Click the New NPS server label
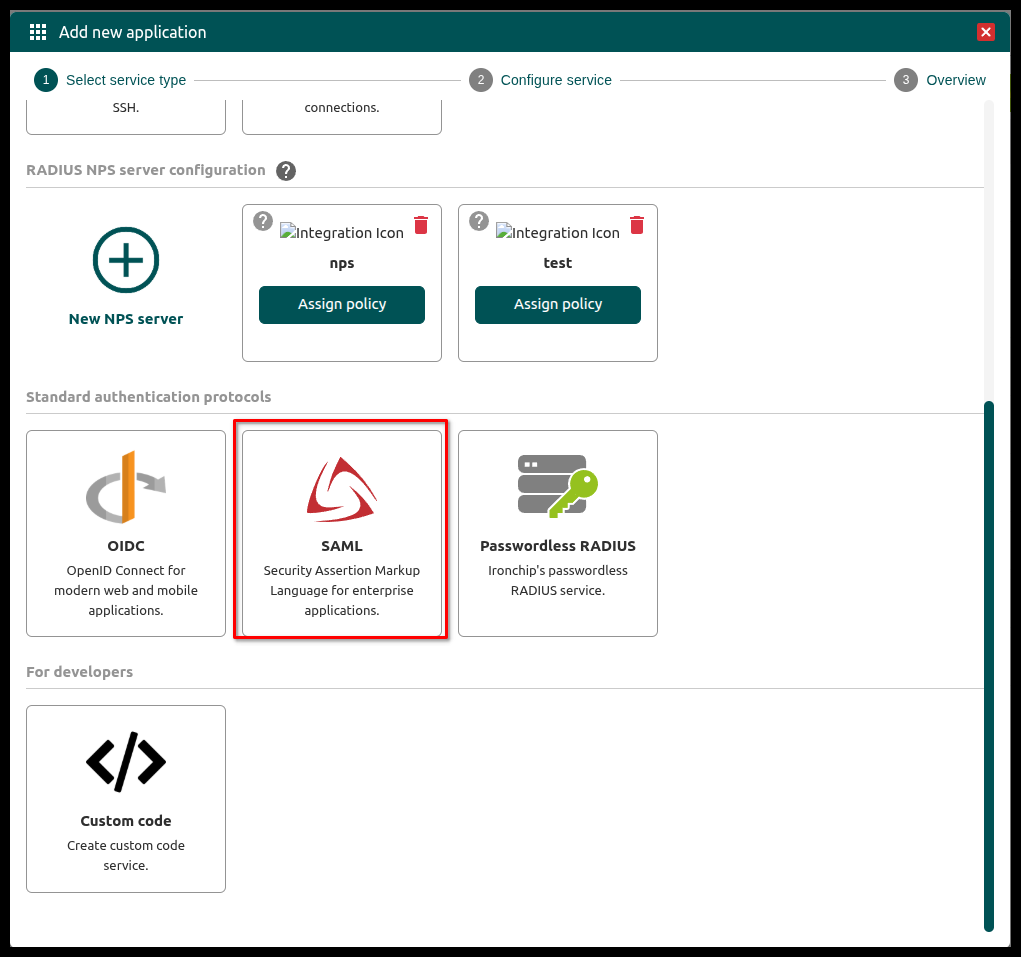The image size is (1021, 957). coord(126,319)
